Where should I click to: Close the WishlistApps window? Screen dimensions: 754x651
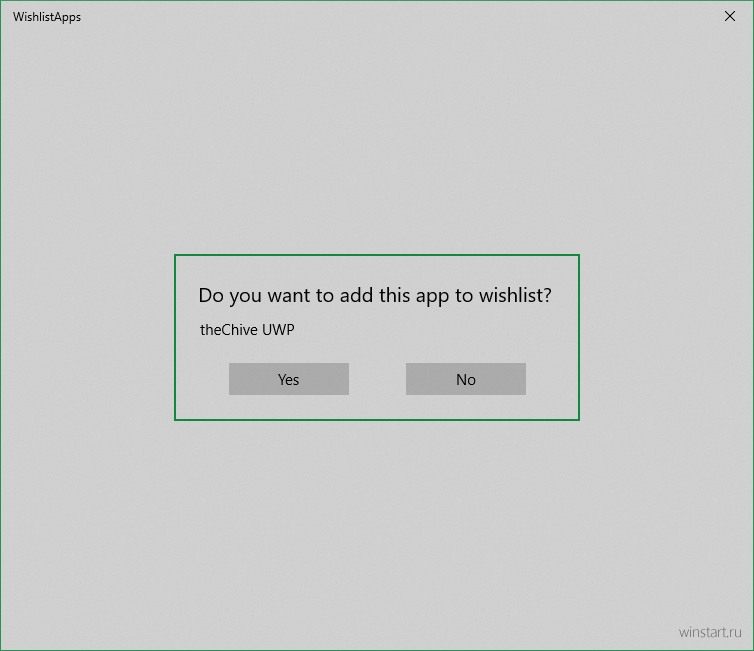729,16
